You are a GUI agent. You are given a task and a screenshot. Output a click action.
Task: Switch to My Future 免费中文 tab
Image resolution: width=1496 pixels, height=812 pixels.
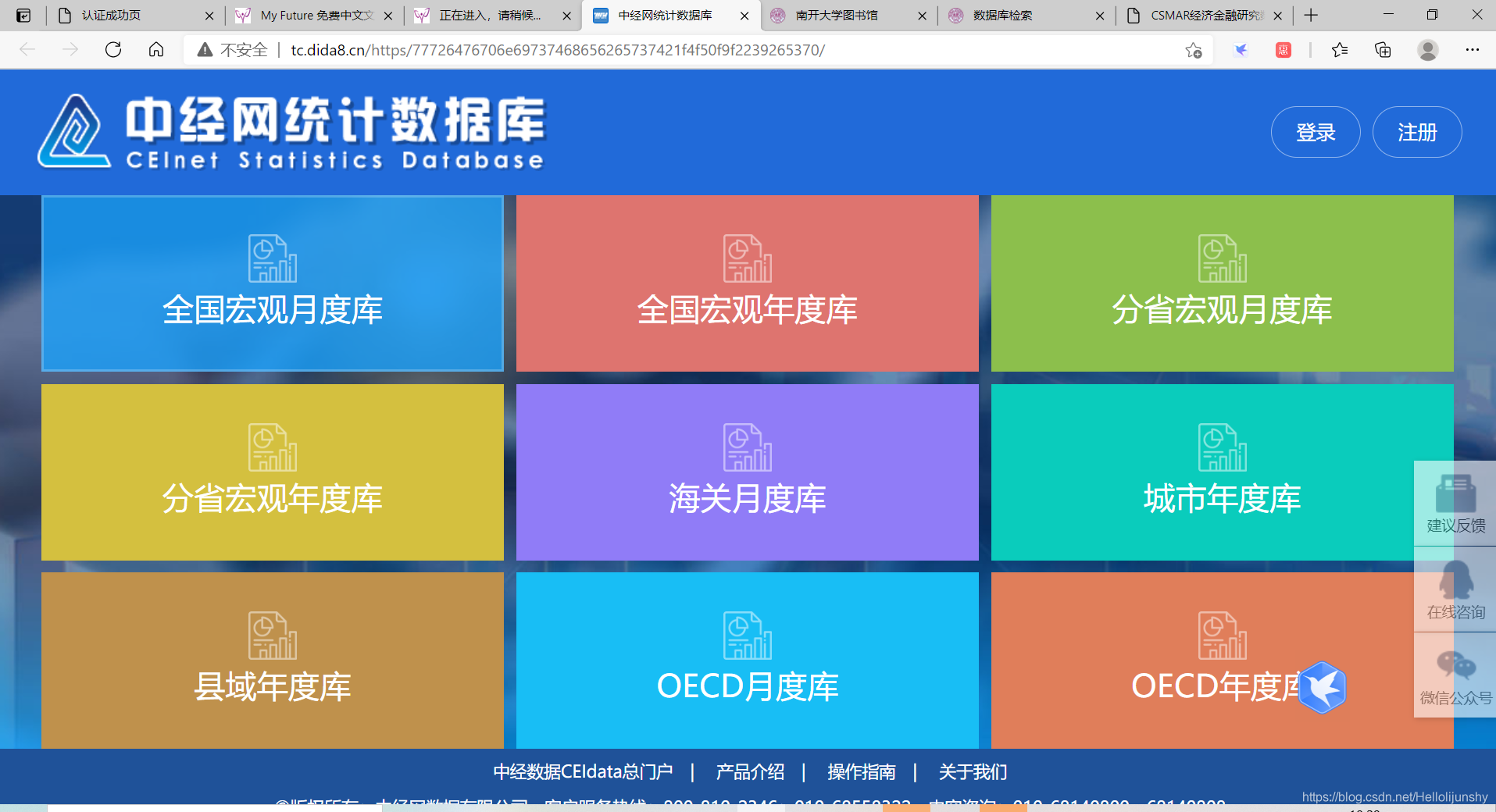(x=316, y=16)
